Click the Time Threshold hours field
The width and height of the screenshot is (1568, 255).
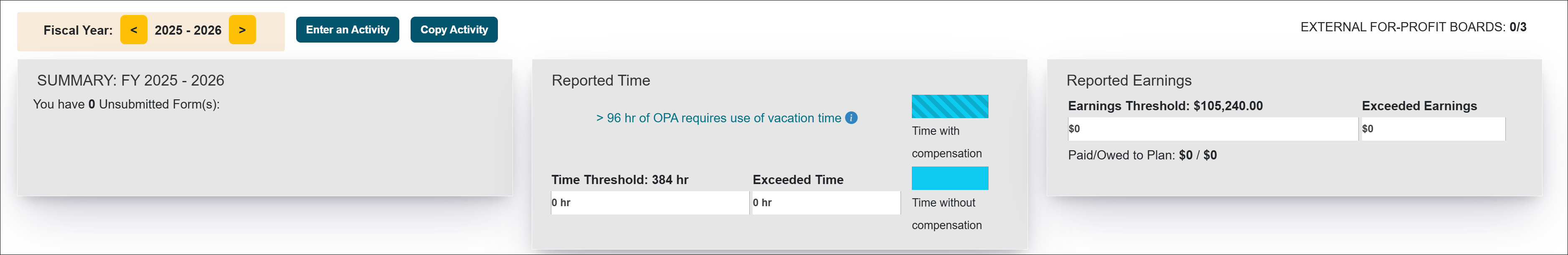649,203
